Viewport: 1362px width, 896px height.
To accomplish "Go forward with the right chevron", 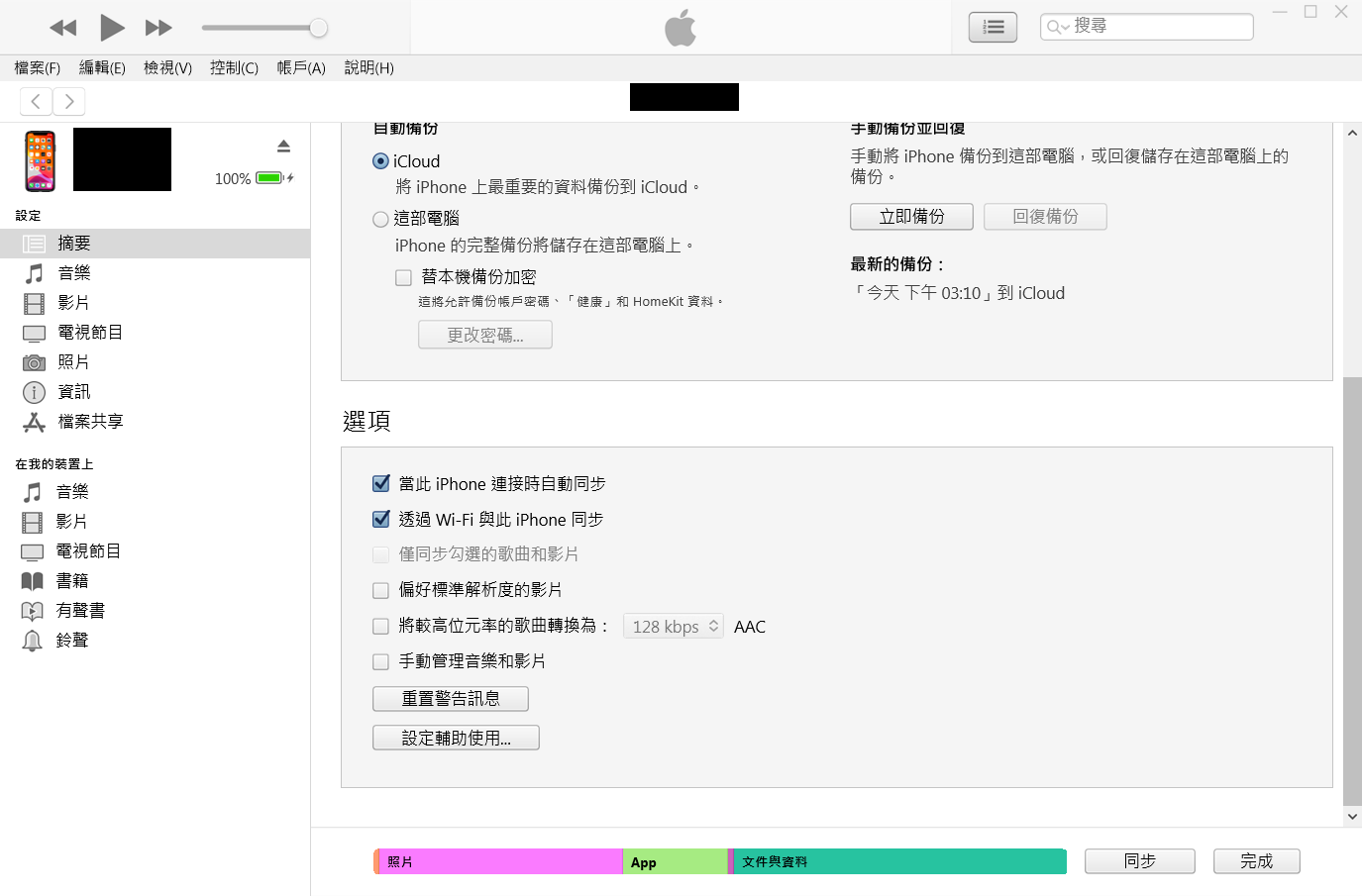I will pyautogui.click(x=69, y=101).
